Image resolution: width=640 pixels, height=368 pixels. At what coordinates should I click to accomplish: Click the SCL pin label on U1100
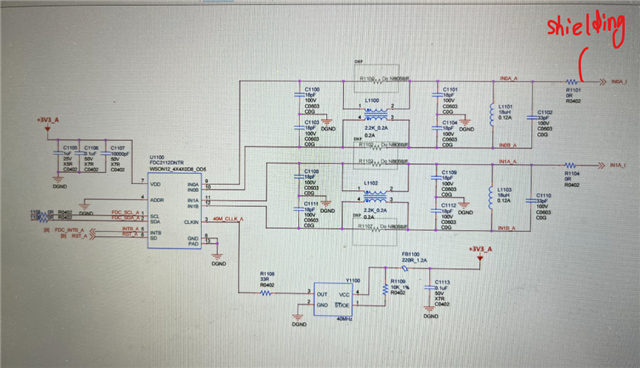pyautogui.click(x=154, y=217)
